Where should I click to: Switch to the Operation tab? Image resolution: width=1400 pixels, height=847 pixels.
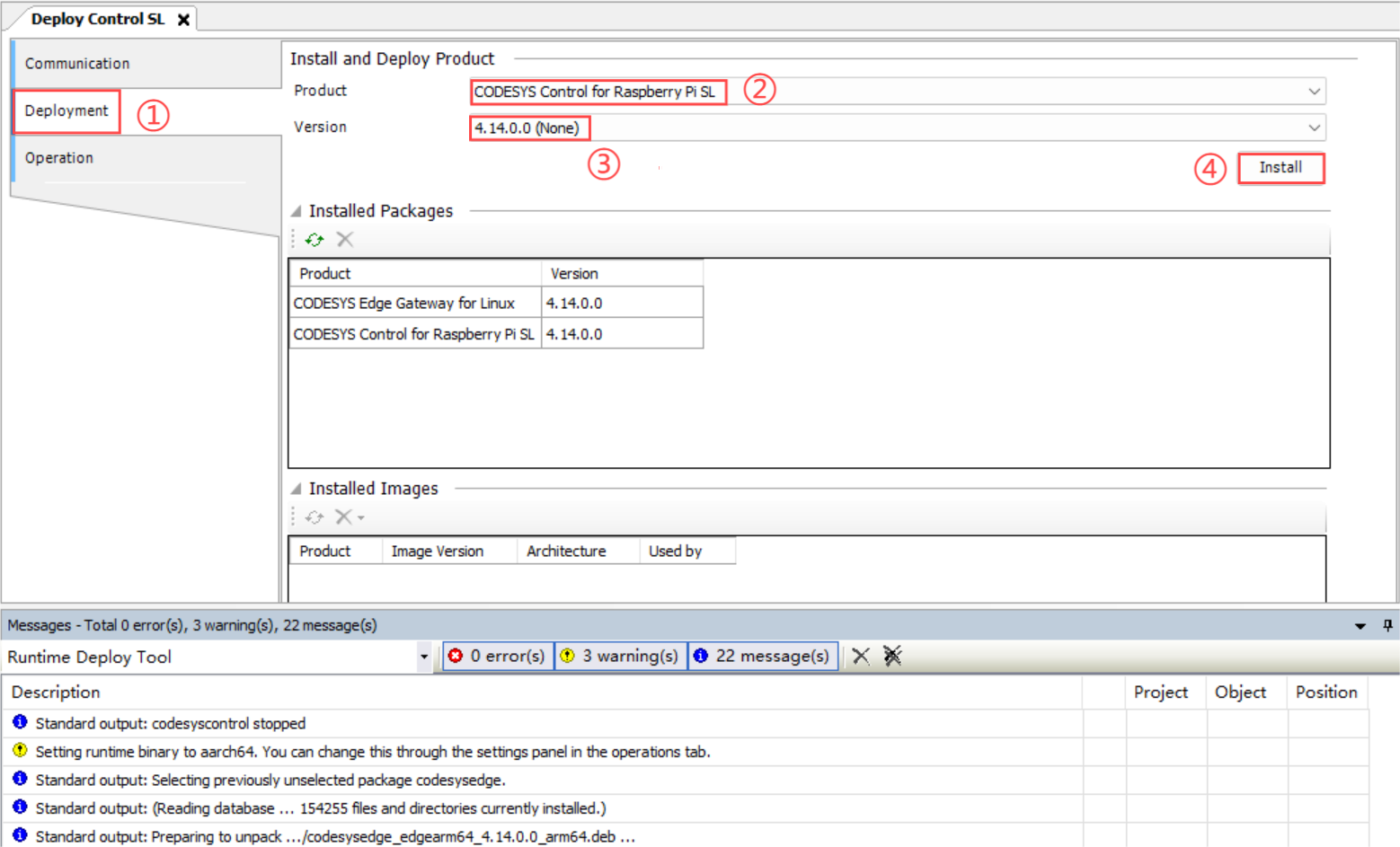tap(59, 158)
